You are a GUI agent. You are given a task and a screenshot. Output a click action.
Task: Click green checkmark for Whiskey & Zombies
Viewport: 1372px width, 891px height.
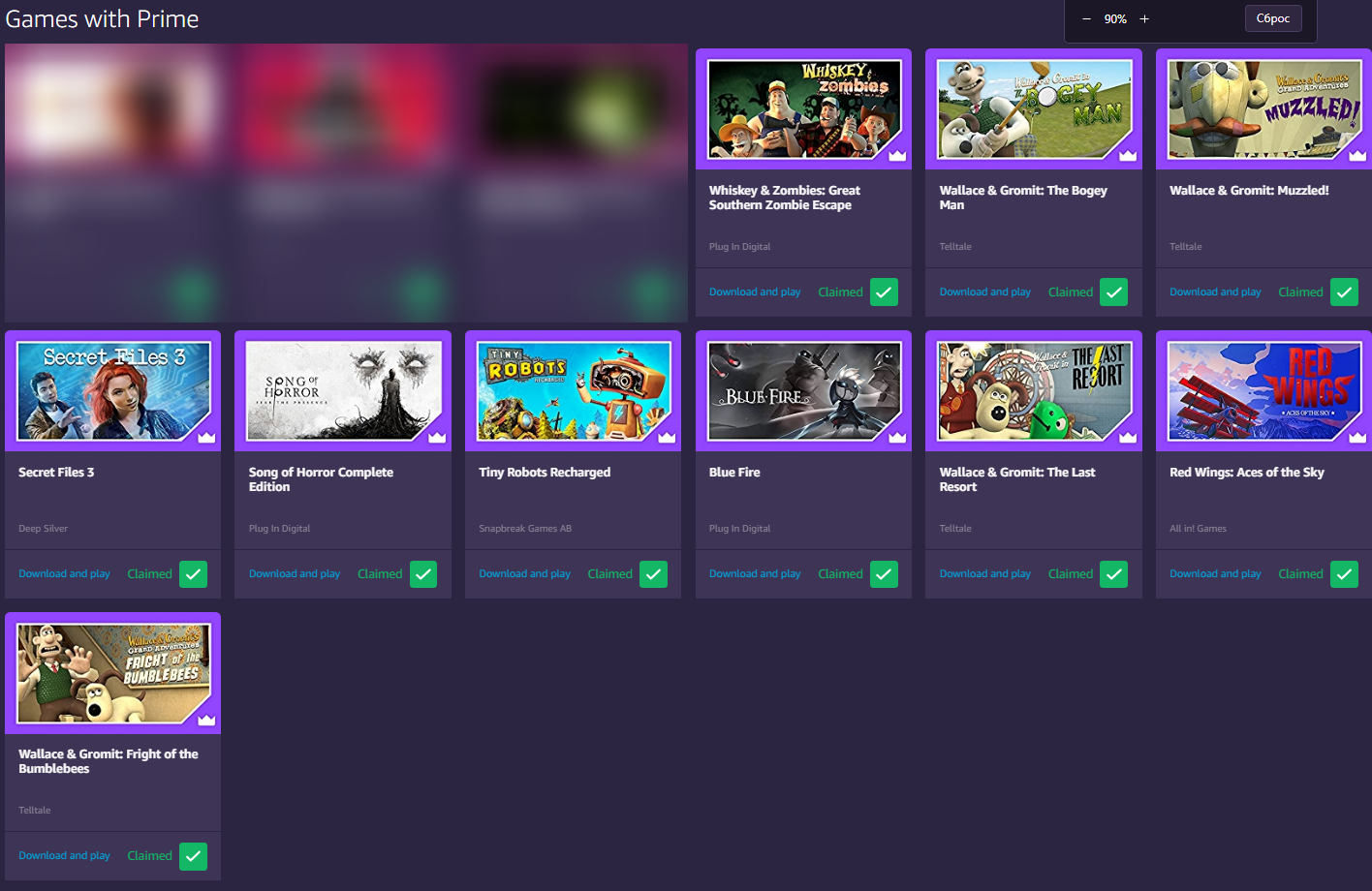point(884,292)
